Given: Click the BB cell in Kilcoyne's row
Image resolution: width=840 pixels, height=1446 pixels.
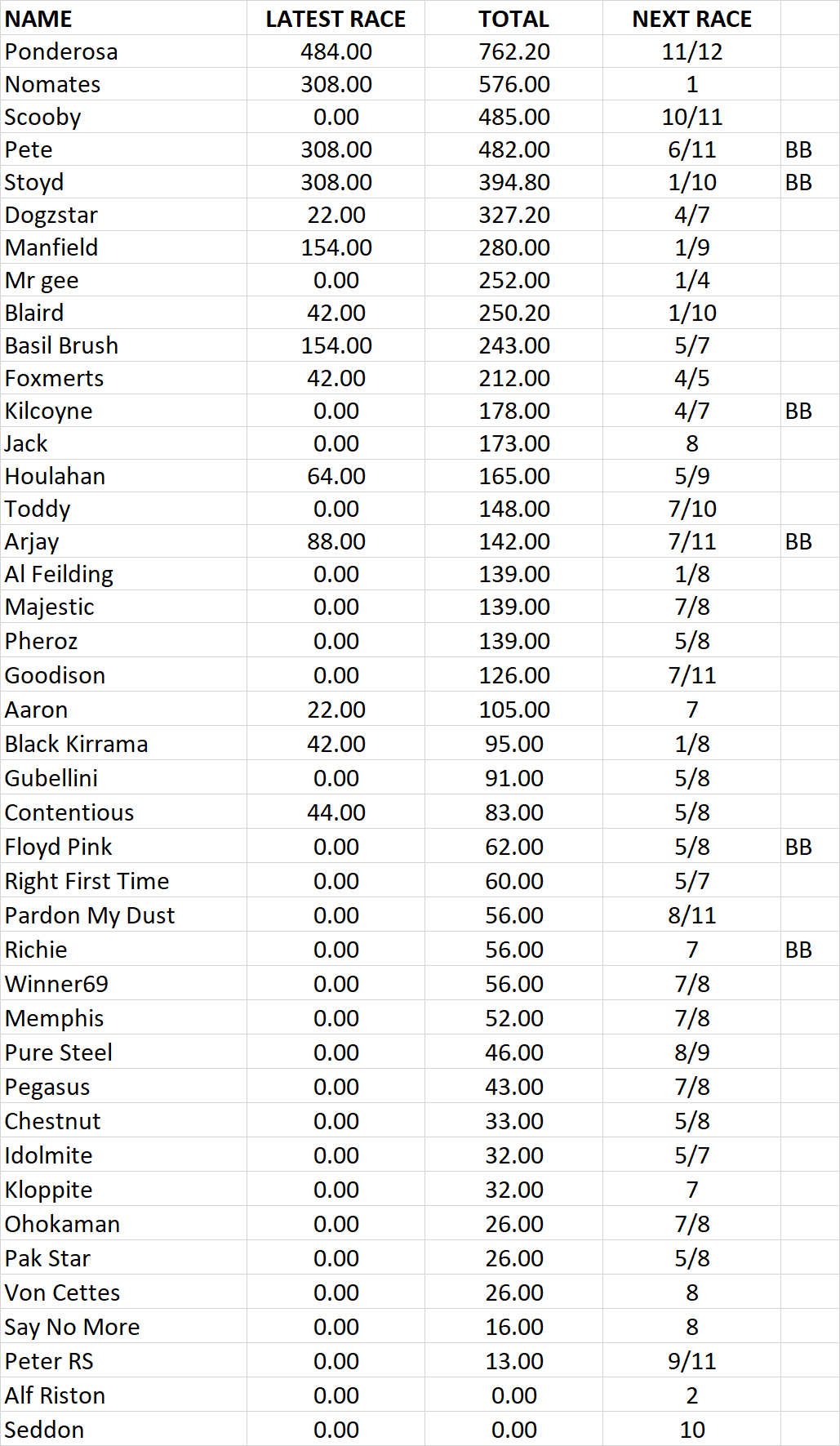Looking at the screenshot, I should point(798,411).
